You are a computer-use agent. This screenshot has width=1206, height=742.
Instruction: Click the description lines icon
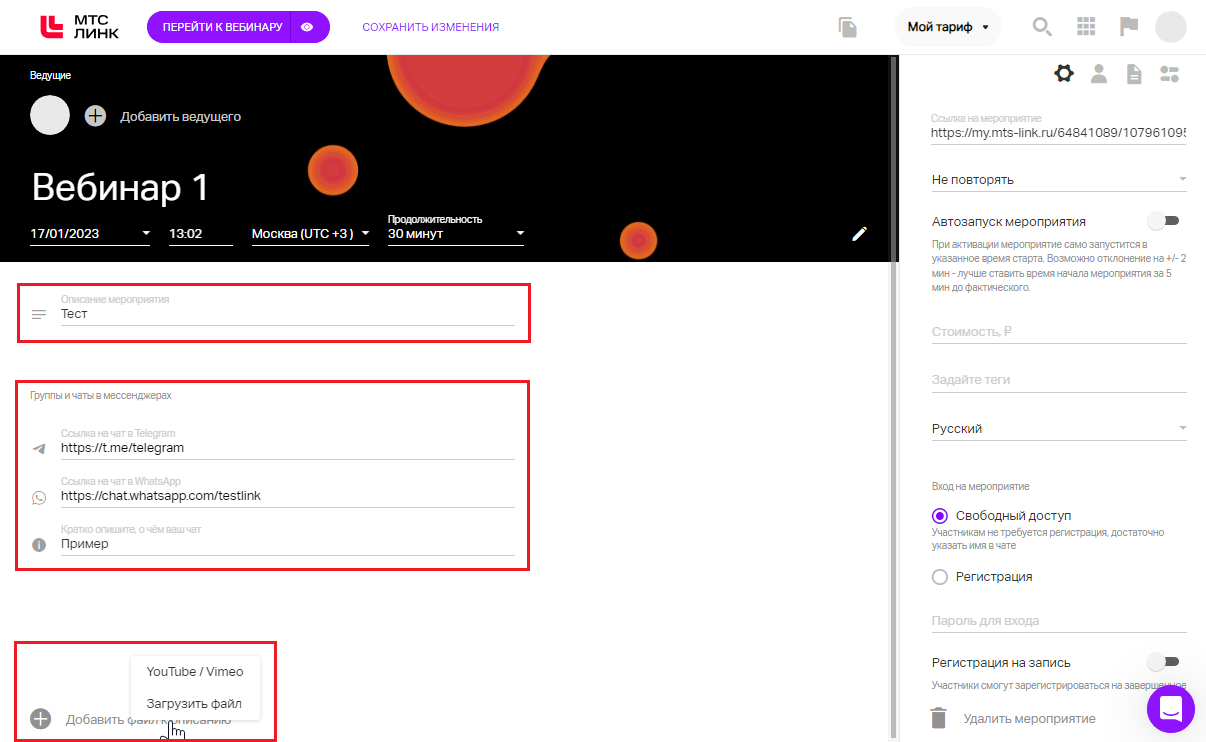coord(39,314)
